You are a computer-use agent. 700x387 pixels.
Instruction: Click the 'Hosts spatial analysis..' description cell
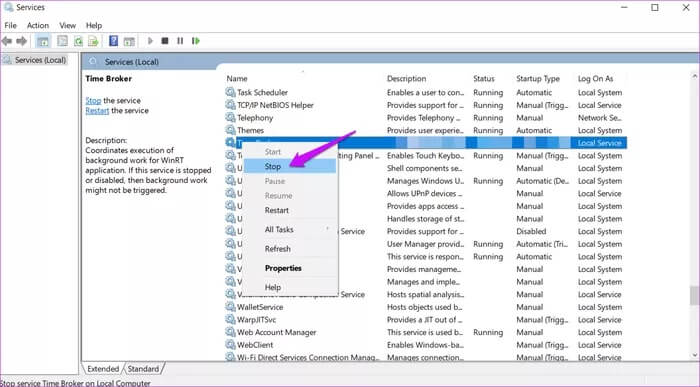click(425, 294)
